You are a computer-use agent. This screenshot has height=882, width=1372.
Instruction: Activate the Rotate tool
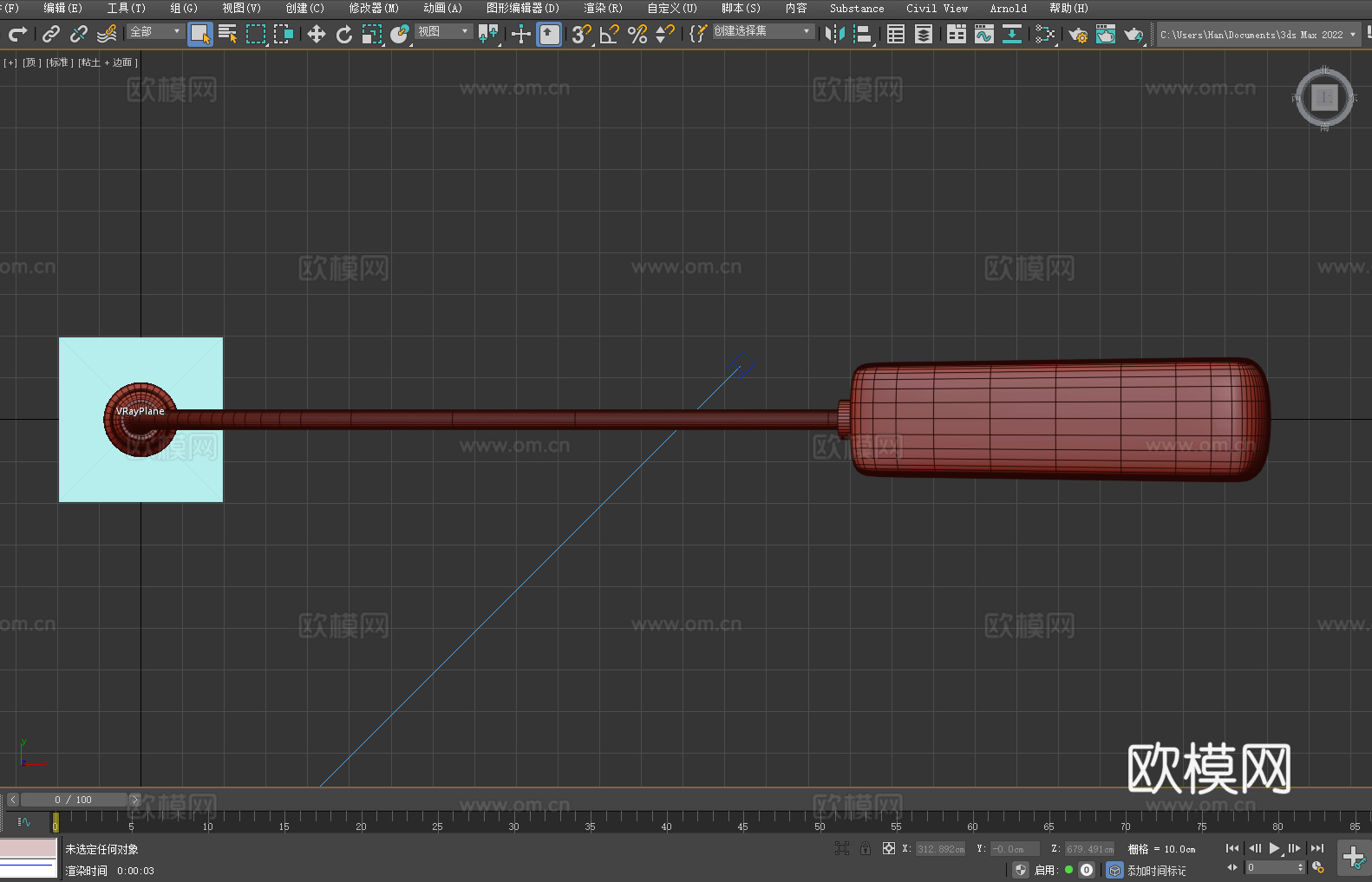344,34
